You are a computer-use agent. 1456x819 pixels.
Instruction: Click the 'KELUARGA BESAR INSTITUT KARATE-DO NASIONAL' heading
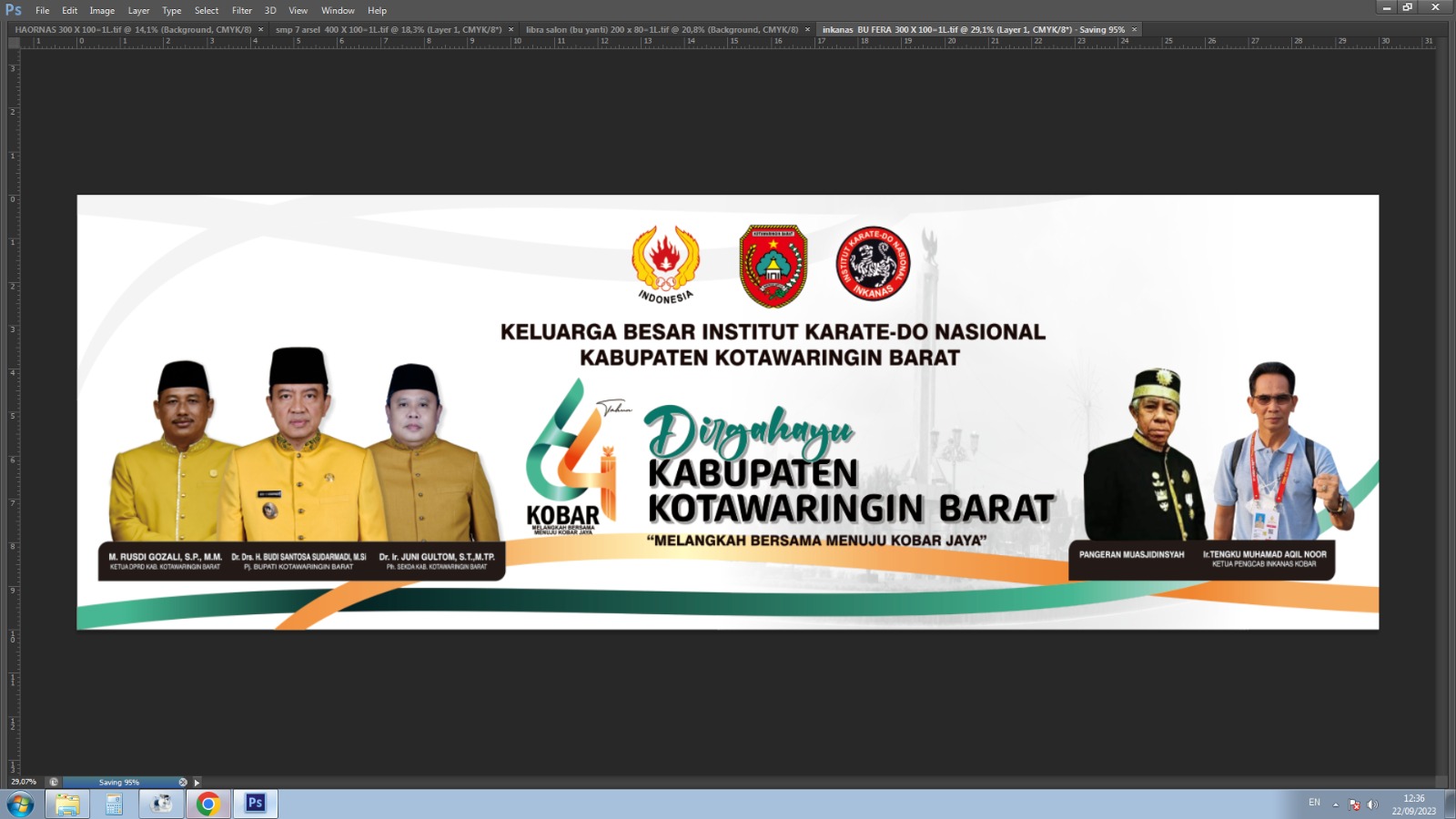(773, 332)
